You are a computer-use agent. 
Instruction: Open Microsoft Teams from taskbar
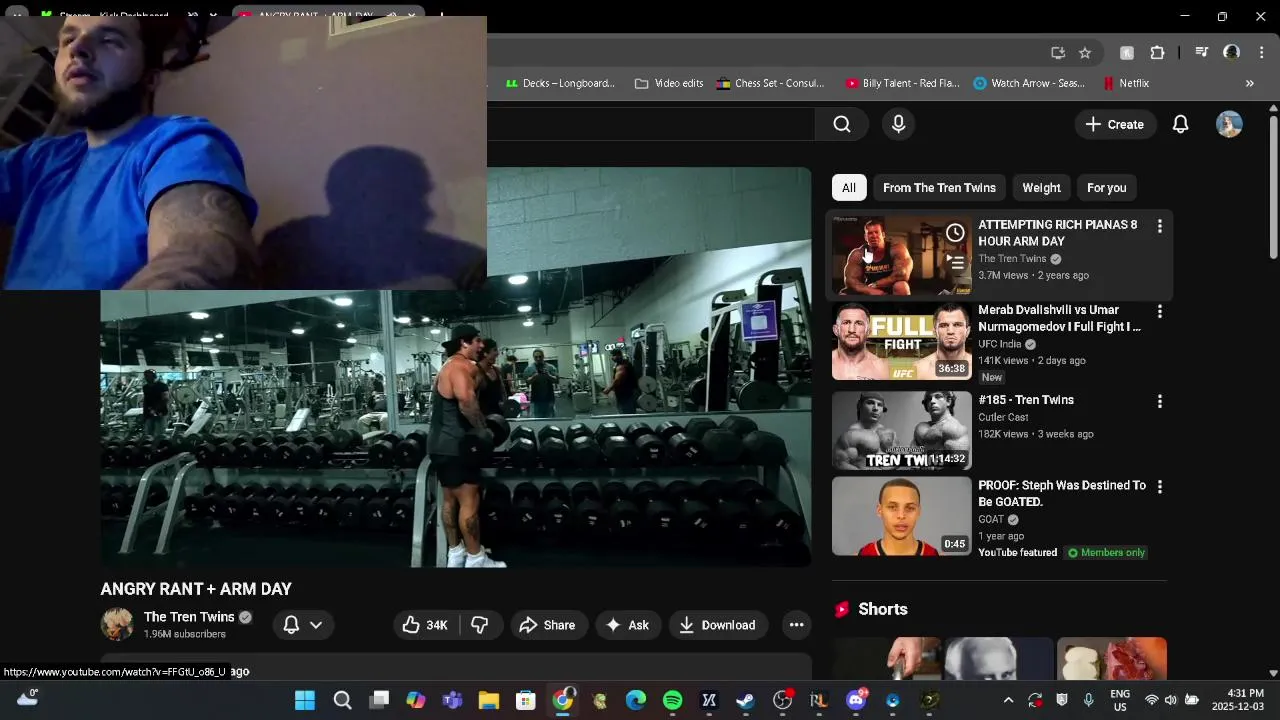[x=452, y=700]
